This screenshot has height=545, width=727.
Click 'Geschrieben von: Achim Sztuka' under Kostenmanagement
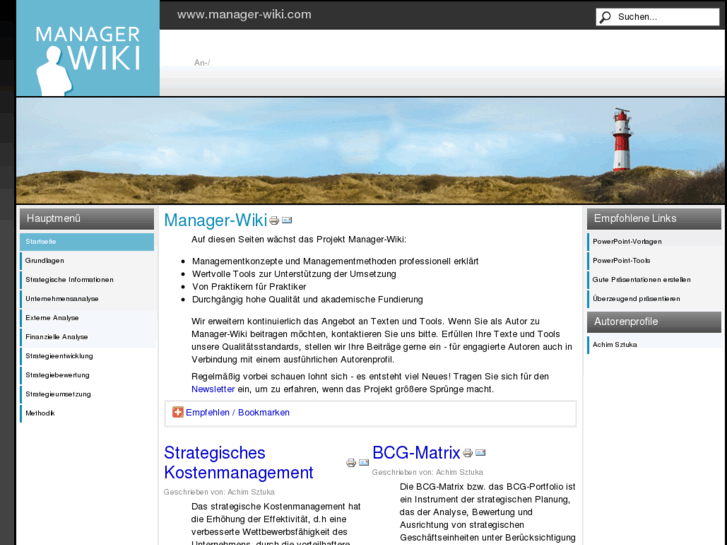pos(219,492)
